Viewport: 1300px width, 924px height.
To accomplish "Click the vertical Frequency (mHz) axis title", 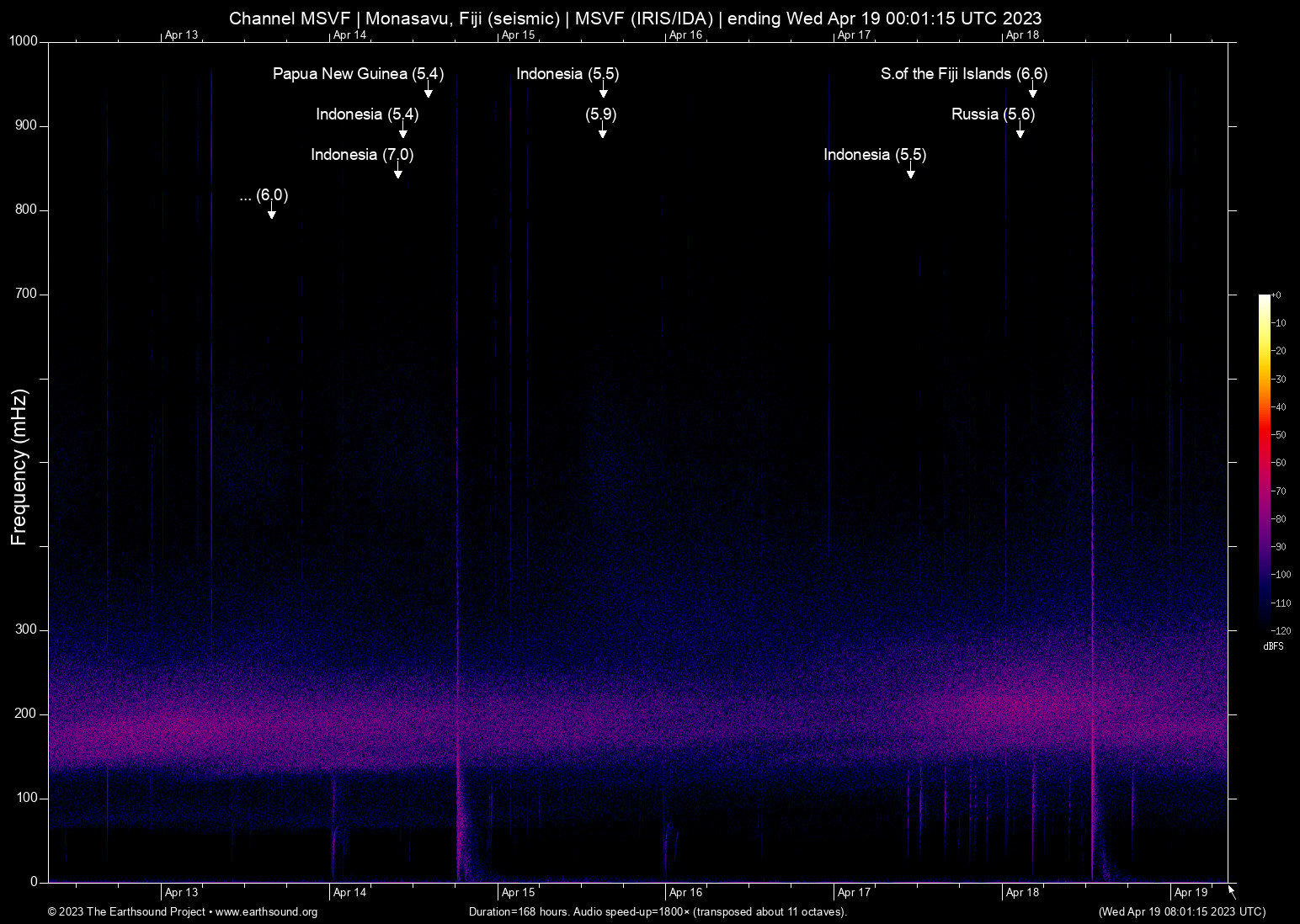I will coord(19,467).
